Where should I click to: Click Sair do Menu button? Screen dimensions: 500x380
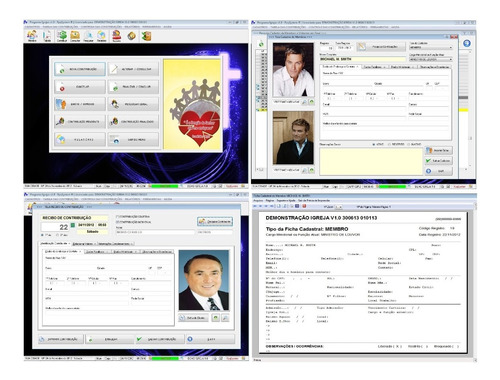(x=133, y=139)
